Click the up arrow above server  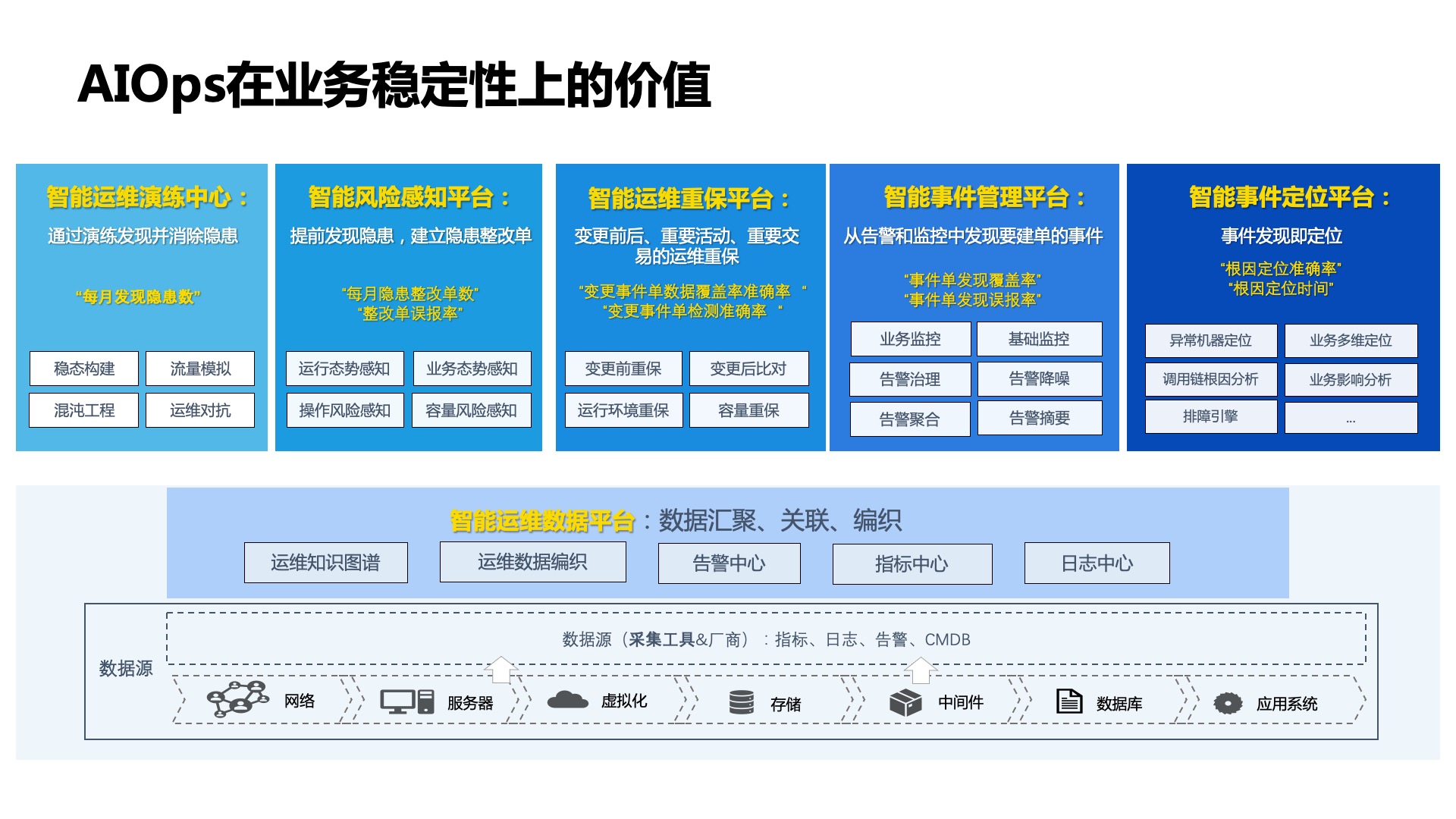click(x=501, y=670)
